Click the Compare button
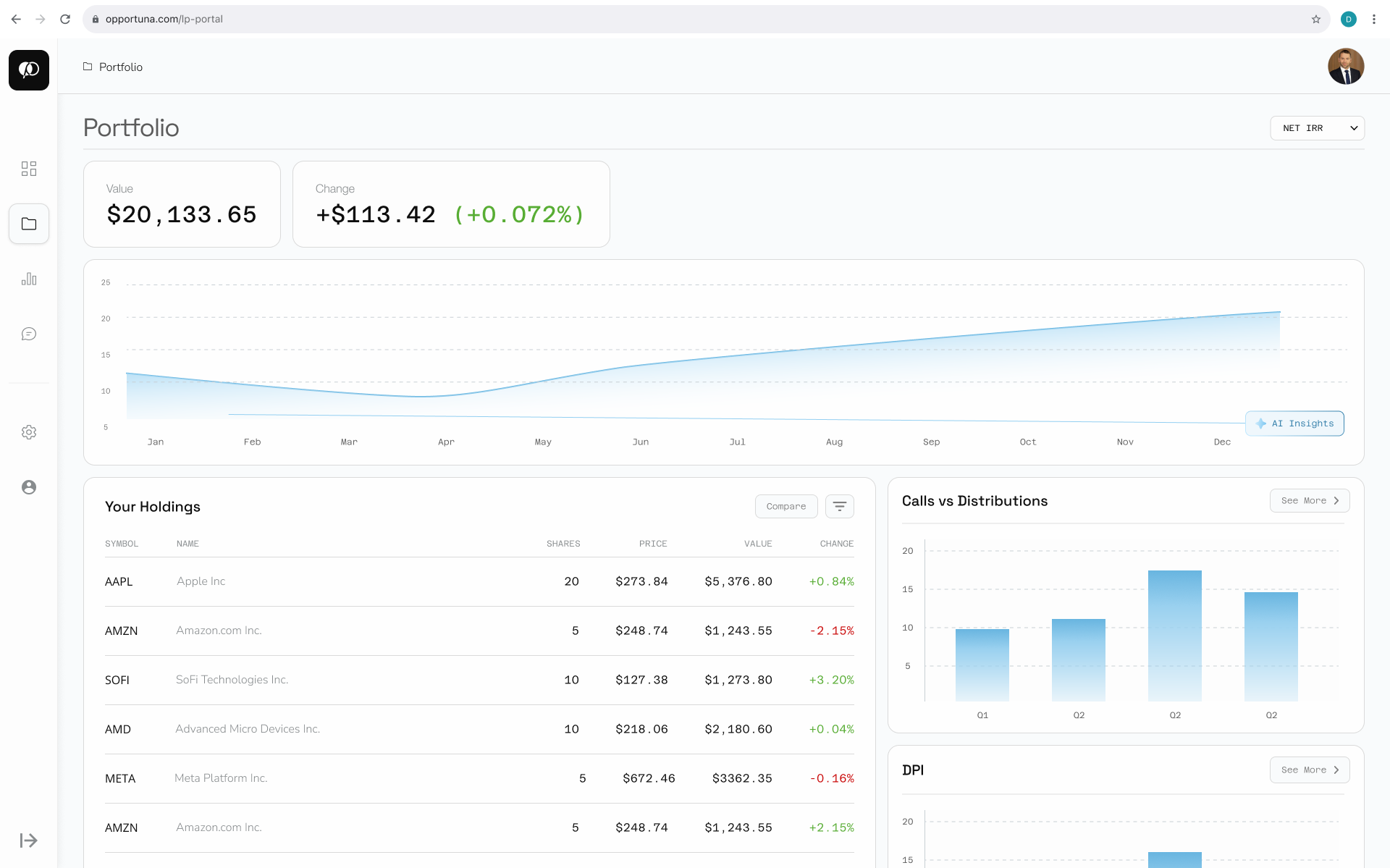Viewport: 1390px width, 868px height. click(x=786, y=506)
